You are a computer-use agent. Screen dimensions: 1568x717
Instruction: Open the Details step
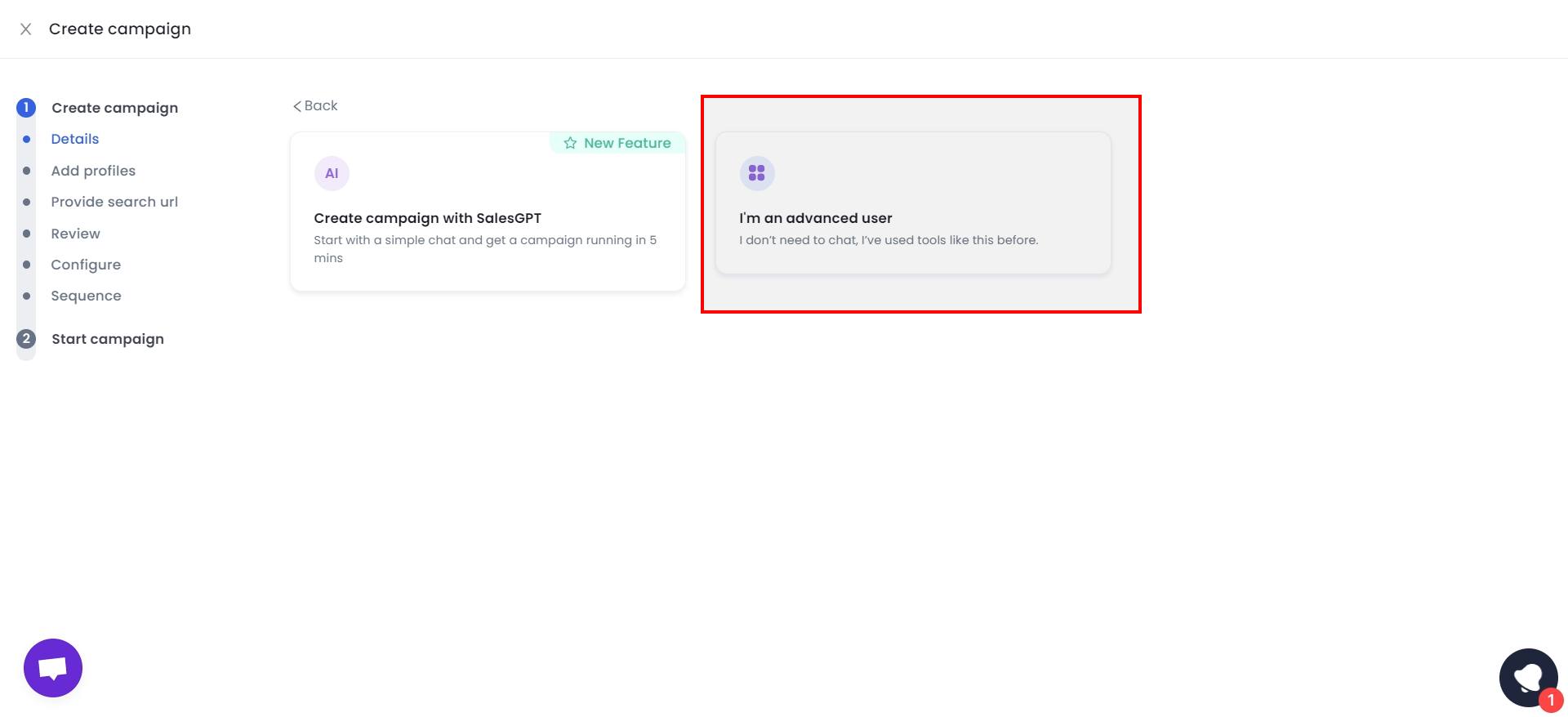[75, 139]
